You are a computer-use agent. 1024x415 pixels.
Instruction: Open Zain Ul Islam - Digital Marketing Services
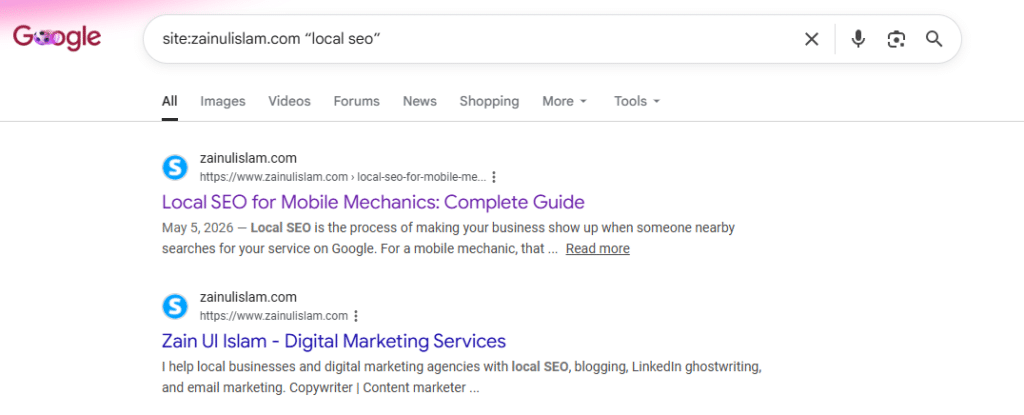pos(334,340)
